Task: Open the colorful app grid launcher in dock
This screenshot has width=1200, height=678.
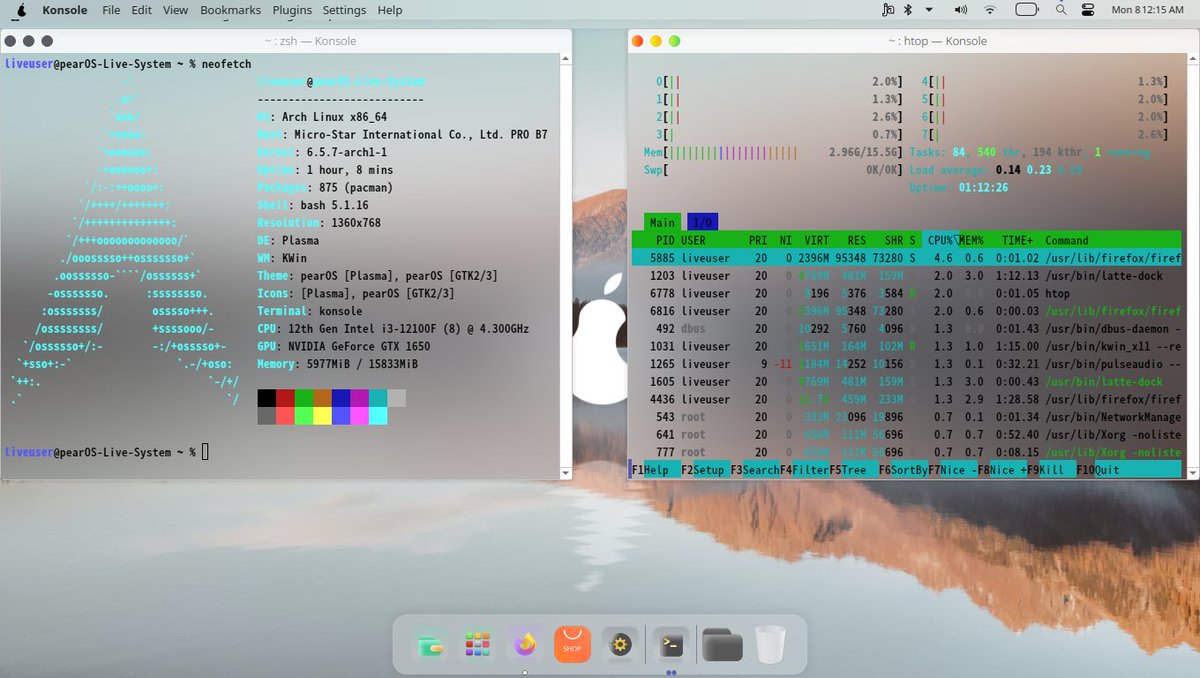Action: (477, 645)
